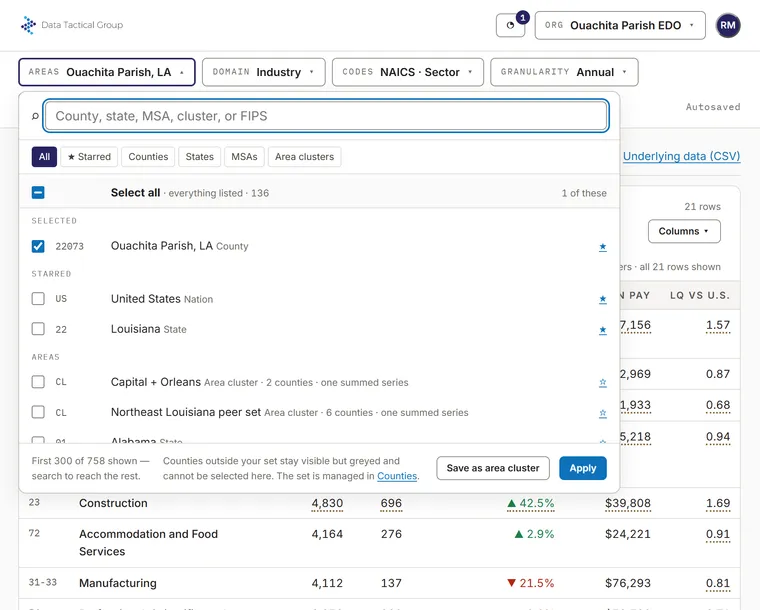The image size is (760, 610).
Task: Focus the County, state, MSA search field
Action: point(326,116)
